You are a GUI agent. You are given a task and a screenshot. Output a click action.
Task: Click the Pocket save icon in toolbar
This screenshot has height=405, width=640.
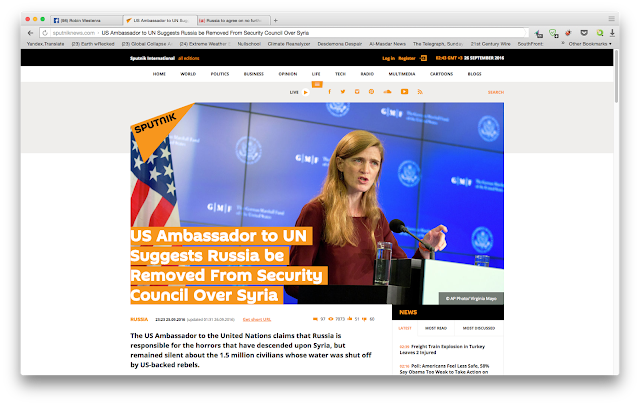pyautogui.click(x=584, y=33)
